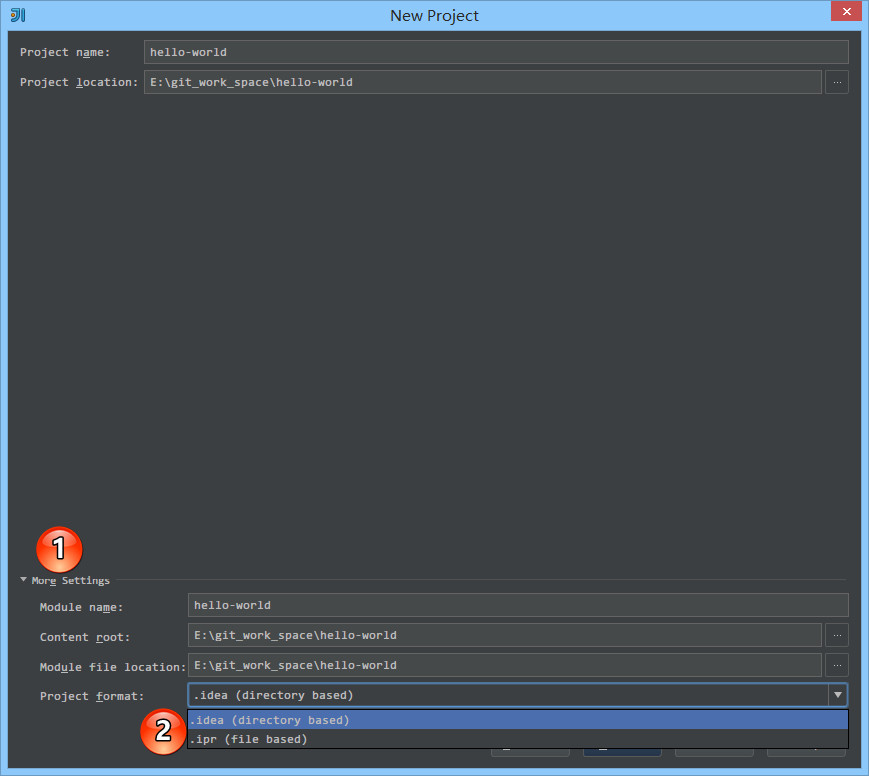Viewport: 869px width, 776px height.
Task: Open the Content root browse button
Action: pyautogui.click(x=837, y=635)
